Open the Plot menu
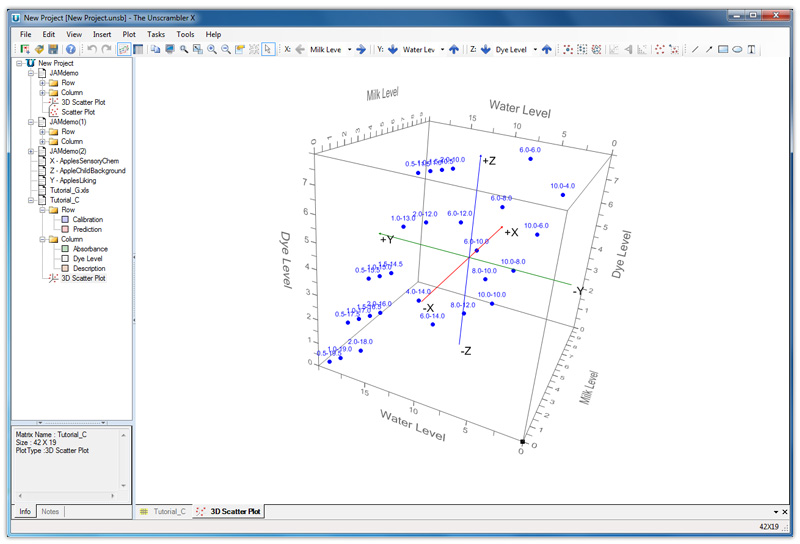This screenshot has height=544, width=800. (129, 34)
